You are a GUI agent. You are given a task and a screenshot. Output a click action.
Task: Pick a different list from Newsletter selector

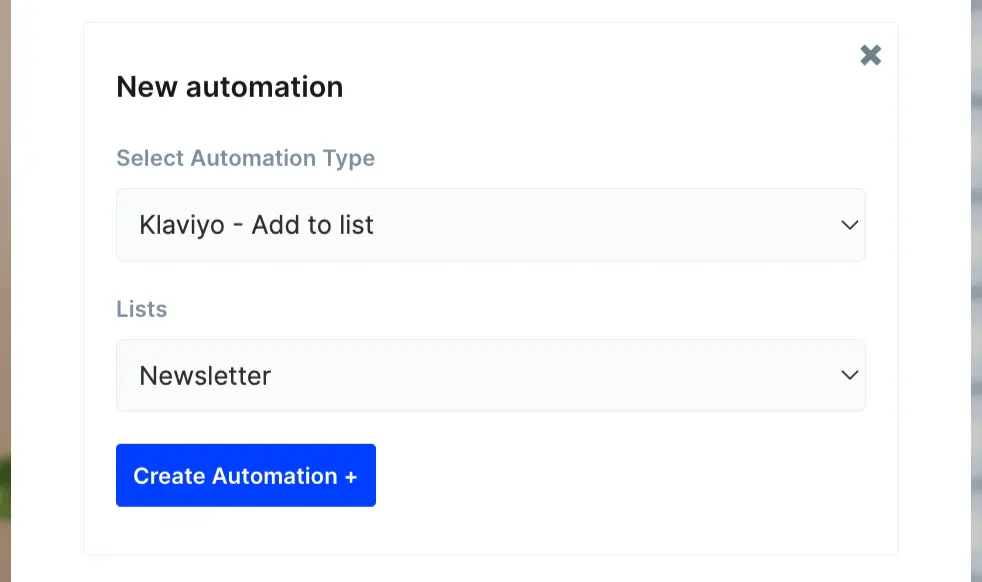click(x=490, y=376)
